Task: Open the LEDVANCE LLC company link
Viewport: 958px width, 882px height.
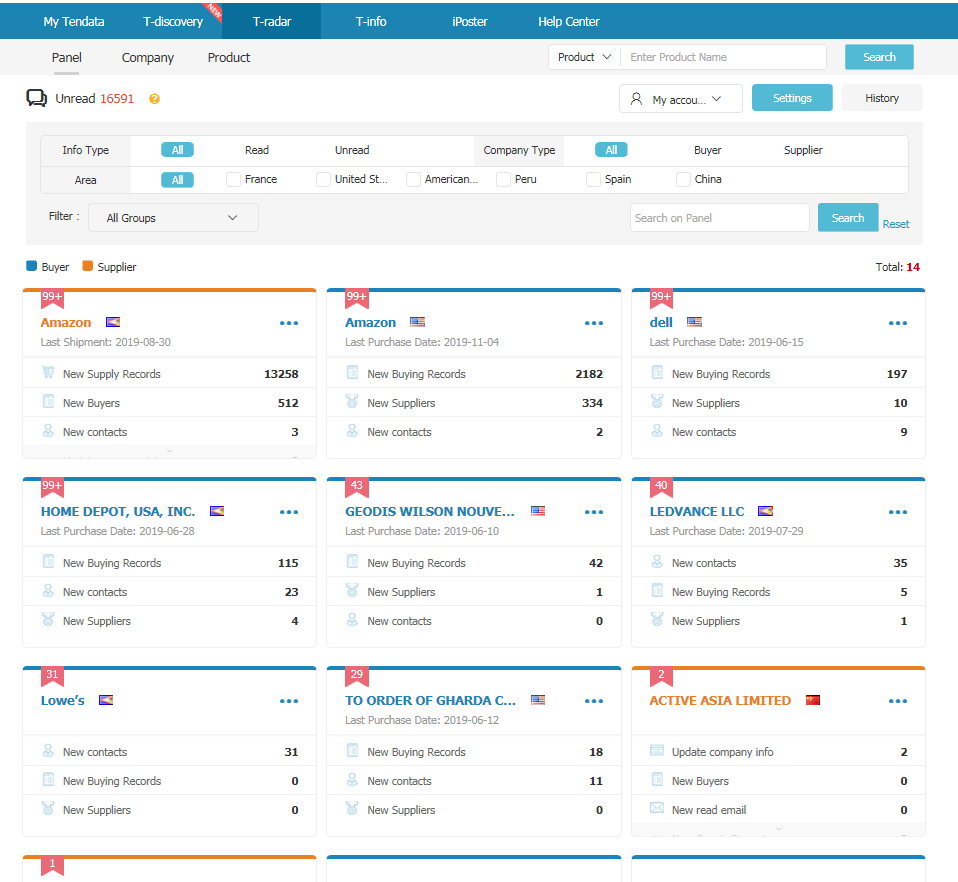Action: (x=697, y=512)
